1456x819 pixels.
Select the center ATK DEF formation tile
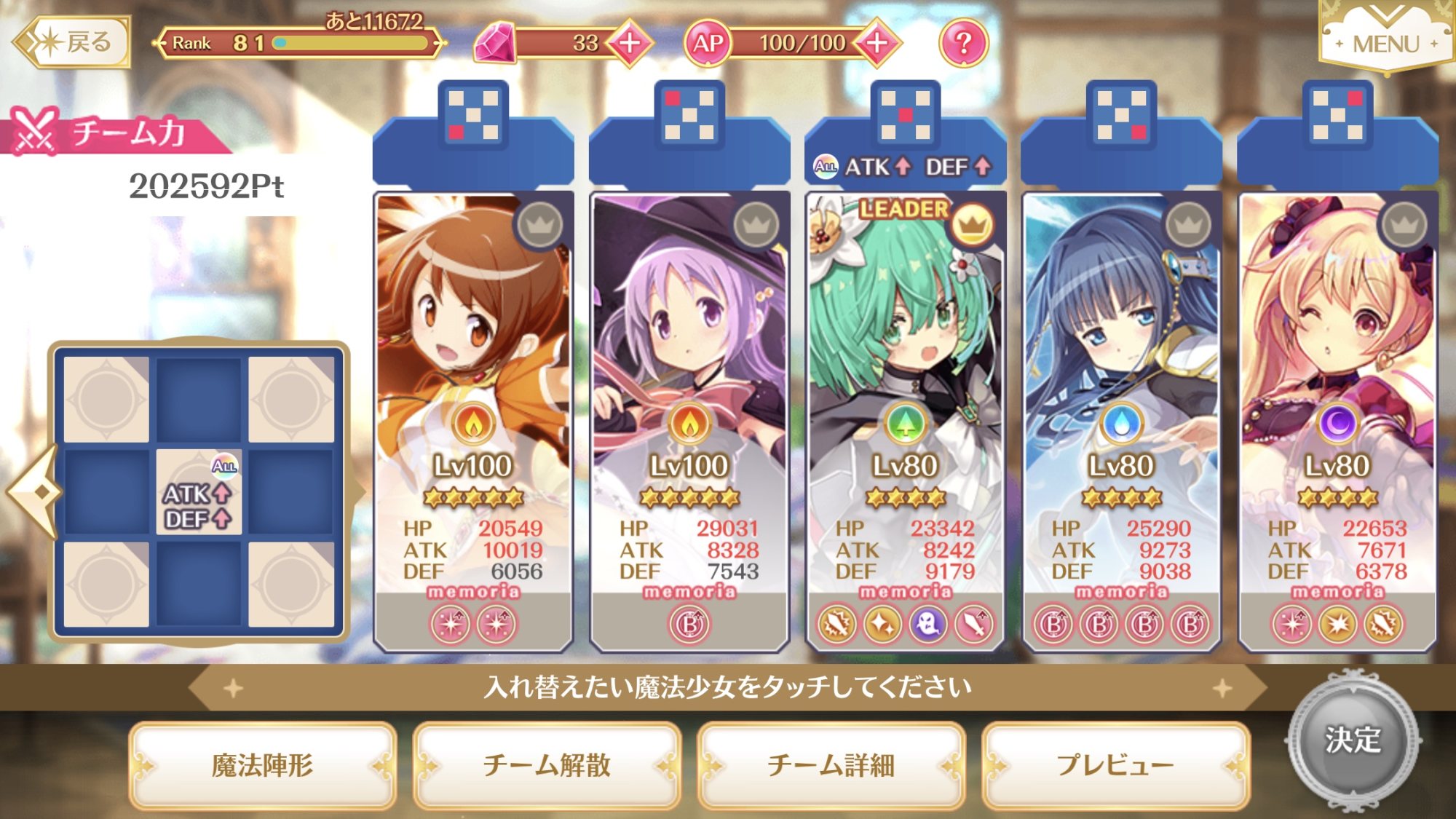point(199,492)
